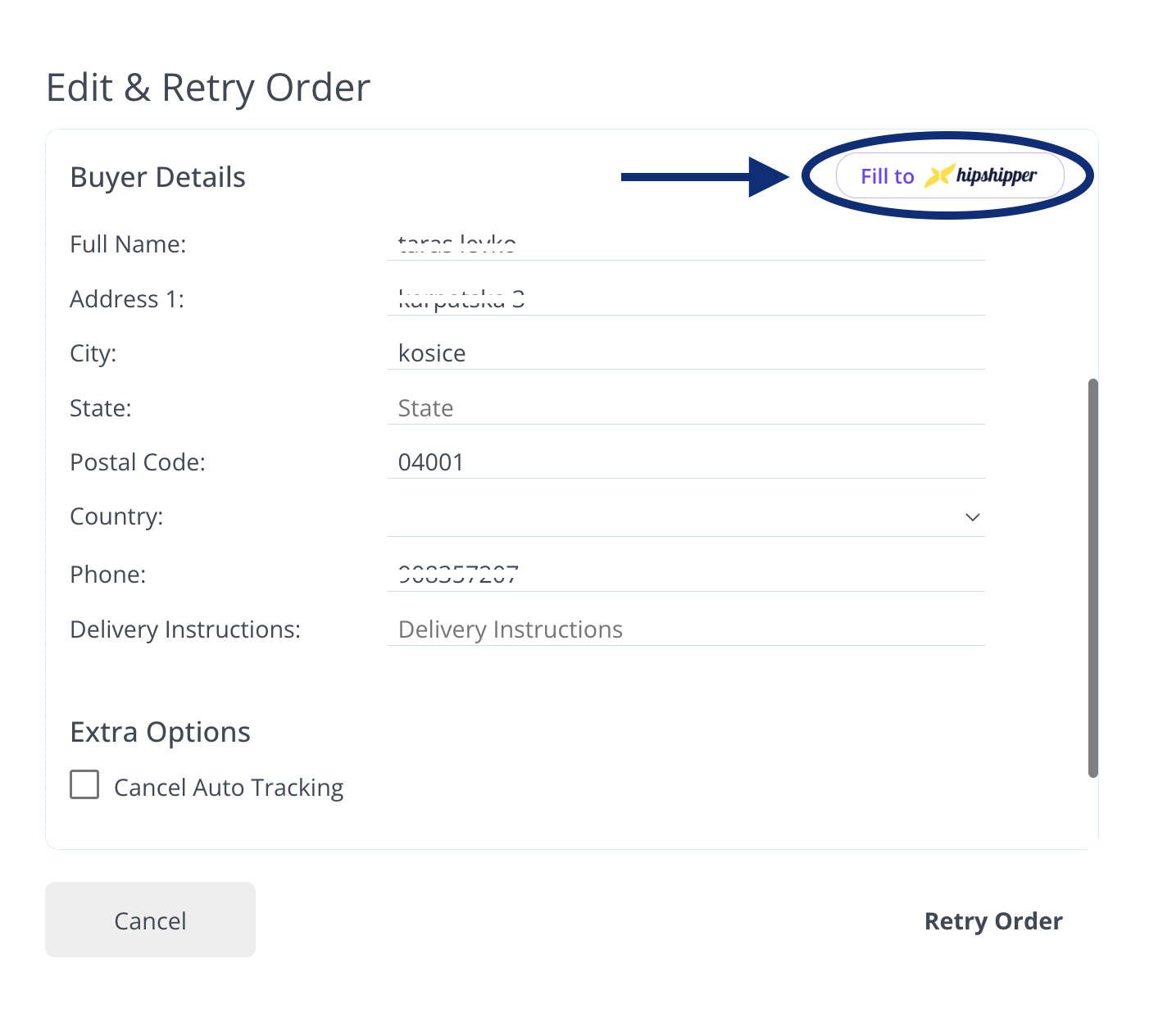Focus the Delivery Instructions text field
The width and height of the screenshot is (1149, 1036).
pyautogui.click(x=685, y=629)
